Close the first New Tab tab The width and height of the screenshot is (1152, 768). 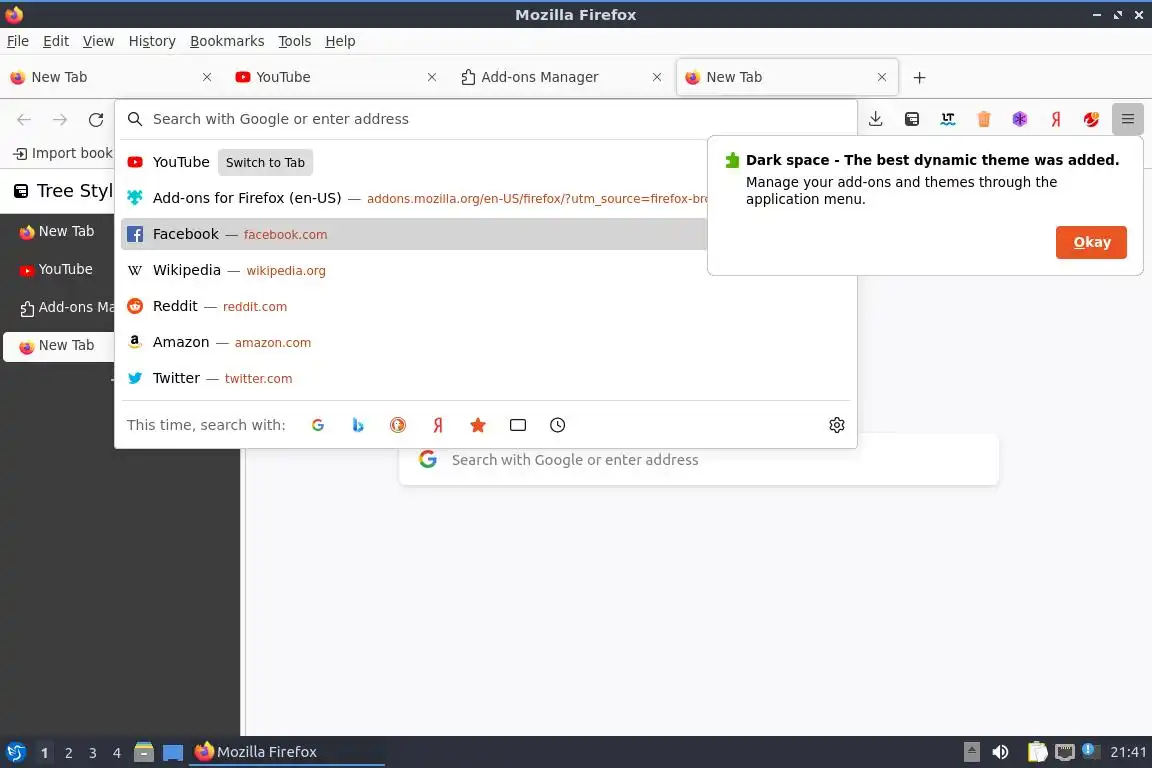pos(207,77)
